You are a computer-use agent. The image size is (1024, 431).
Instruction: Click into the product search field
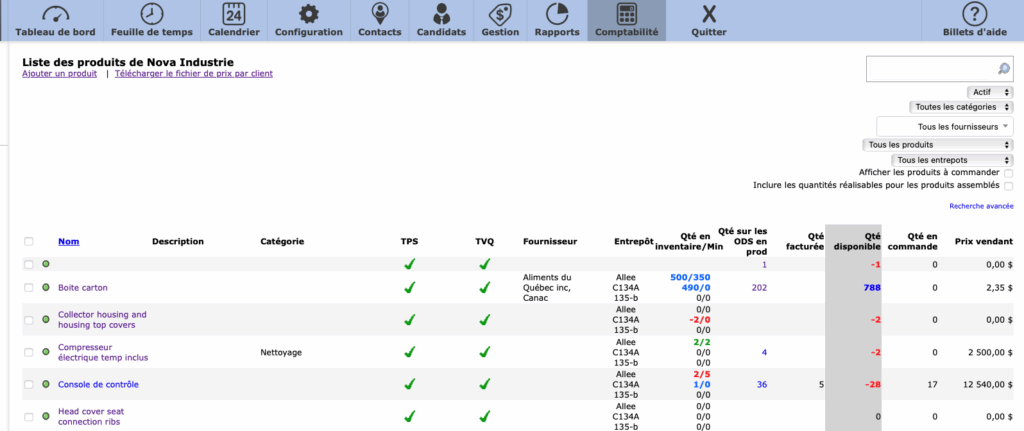[x=930, y=69]
